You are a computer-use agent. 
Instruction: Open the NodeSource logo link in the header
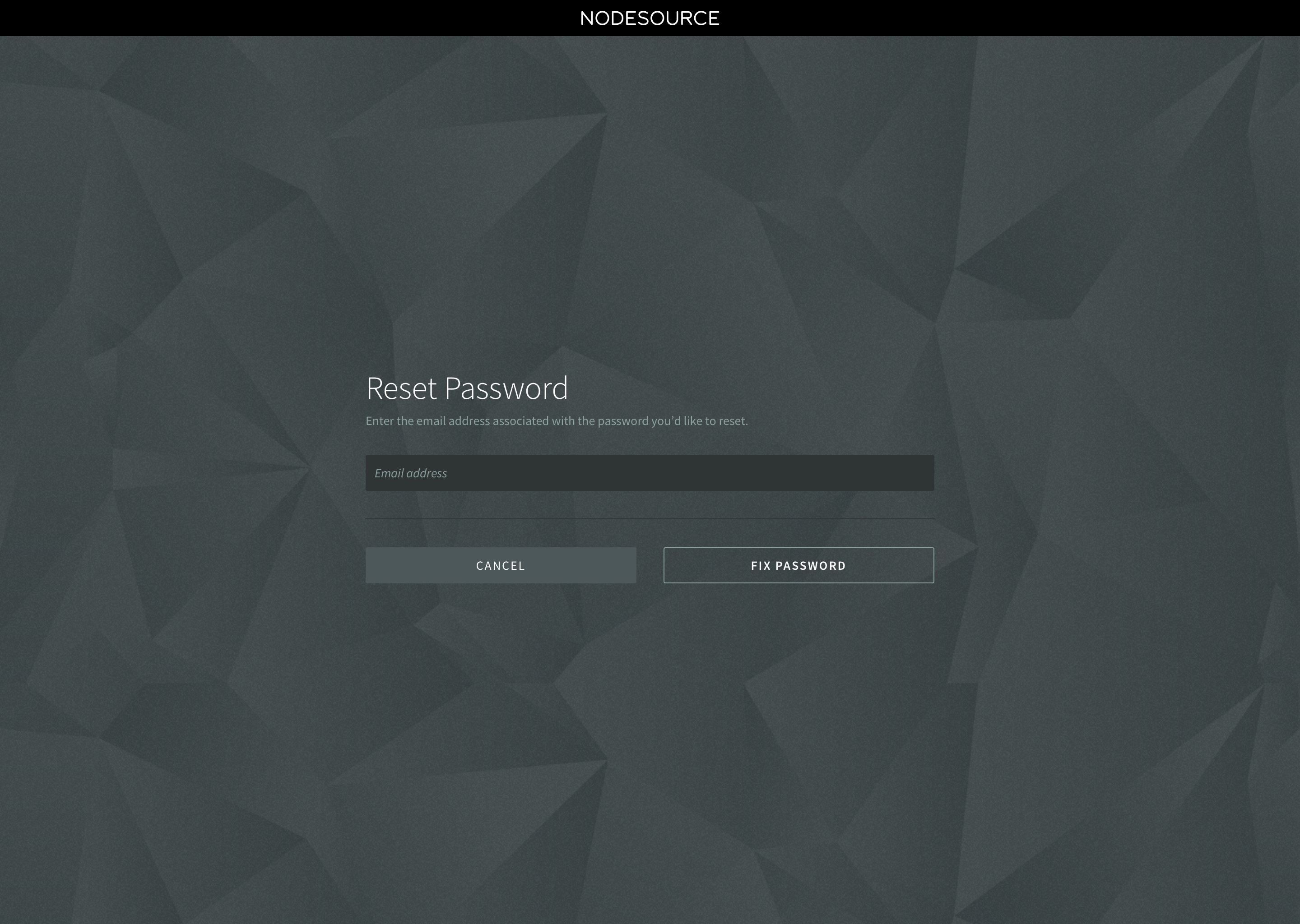[x=650, y=18]
